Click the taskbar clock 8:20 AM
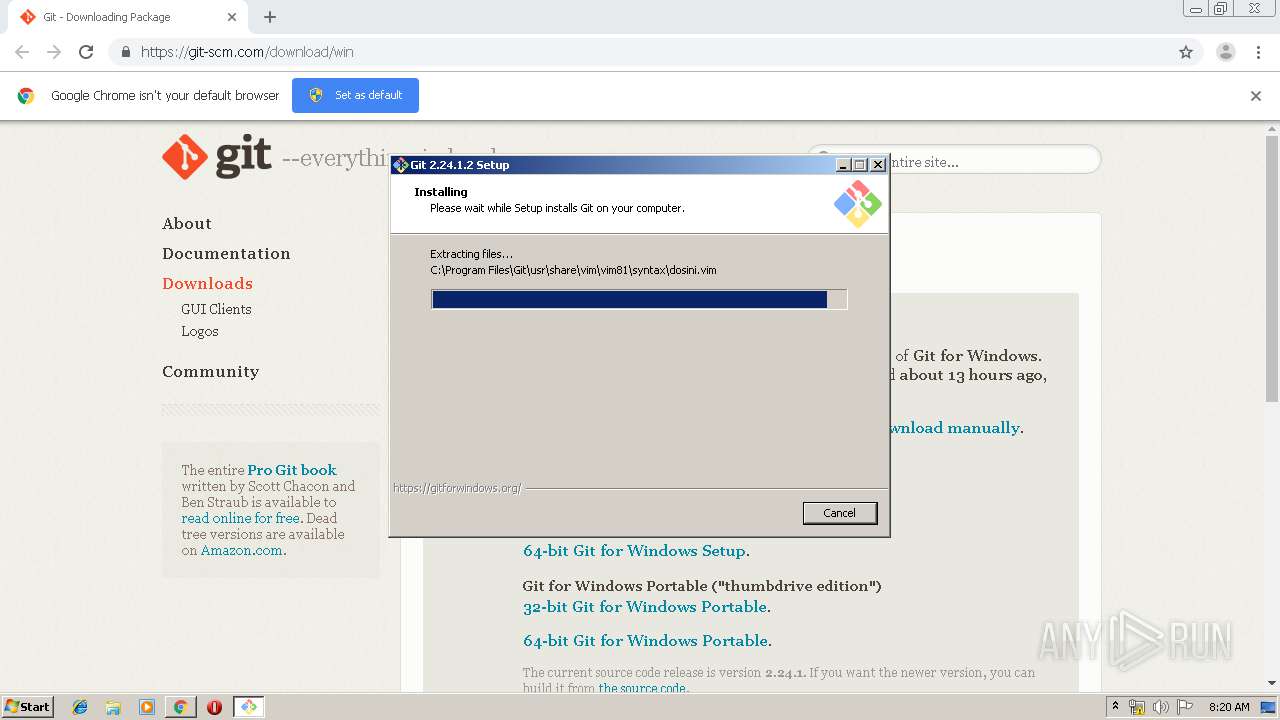1280x720 pixels. [x=1229, y=707]
